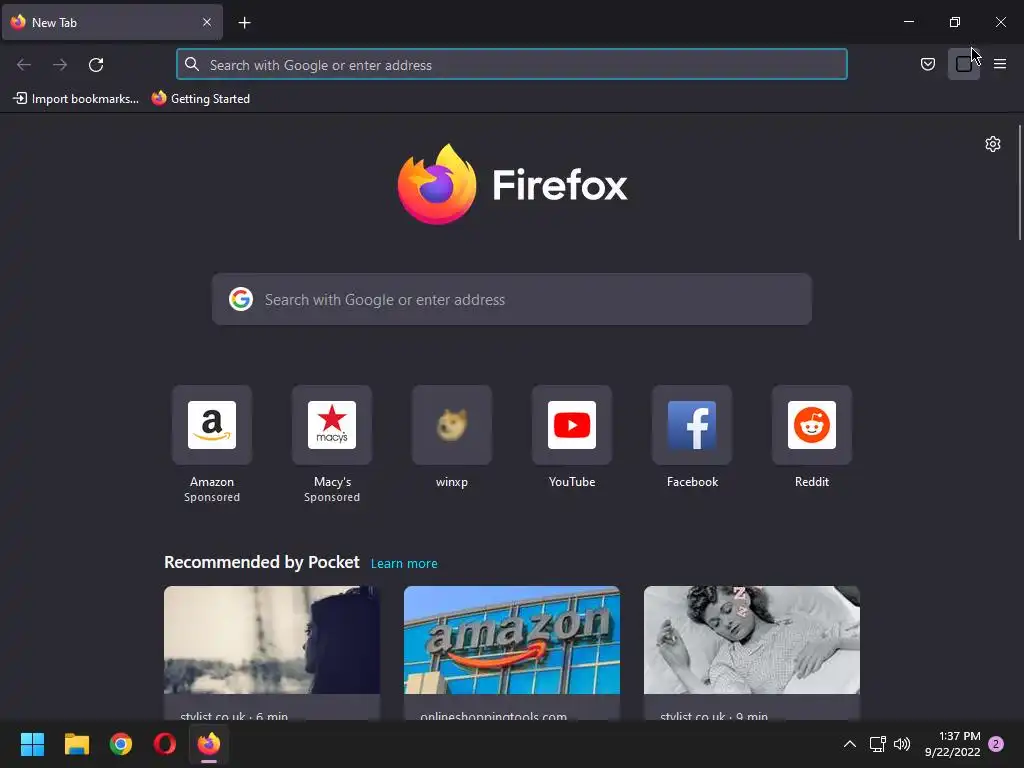Click the magnifier icon in address bar
The height and width of the screenshot is (768, 1024).
pyautogui.click(x=191, y=64)
